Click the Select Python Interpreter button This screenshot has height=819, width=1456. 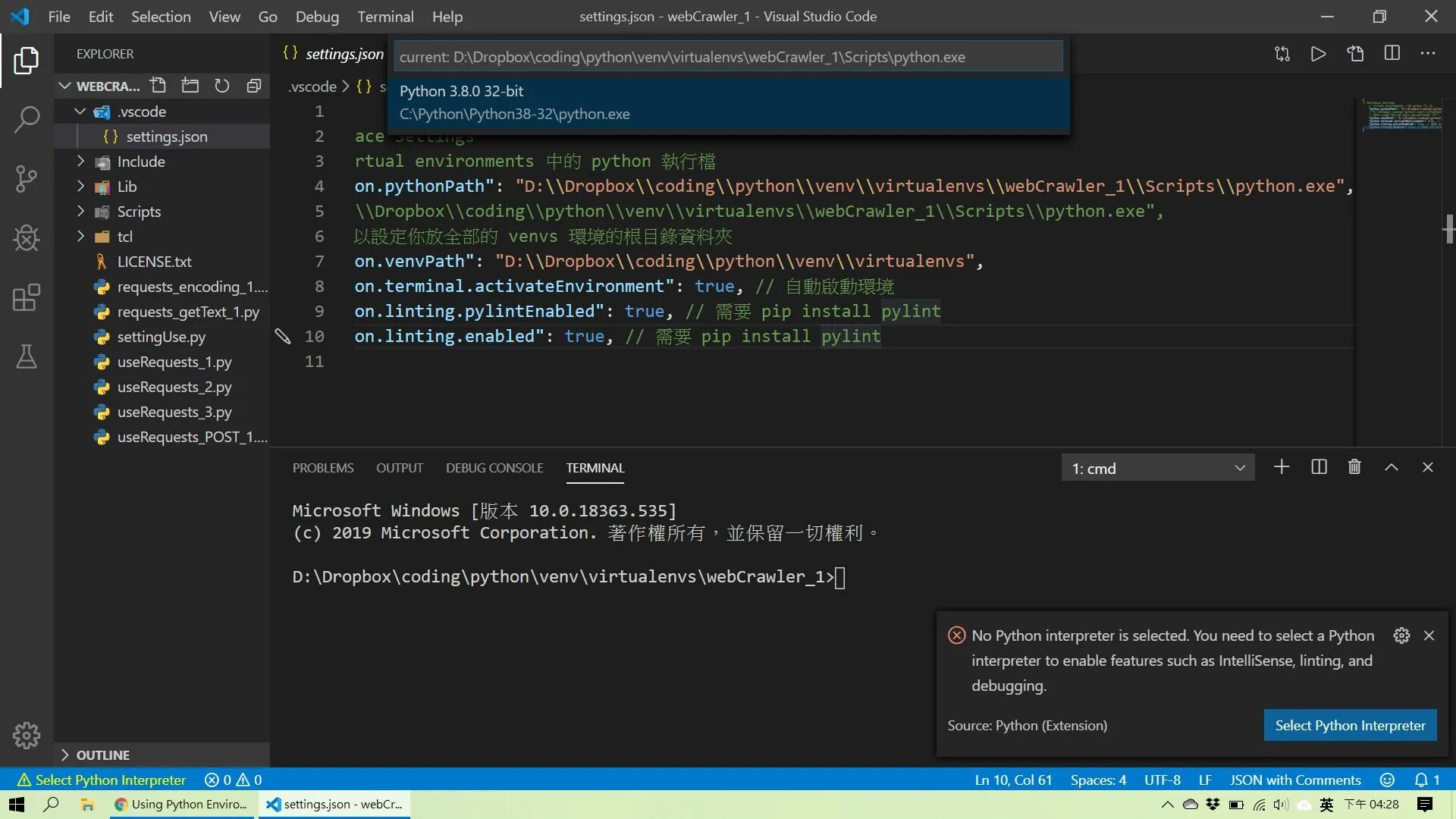1350,725
